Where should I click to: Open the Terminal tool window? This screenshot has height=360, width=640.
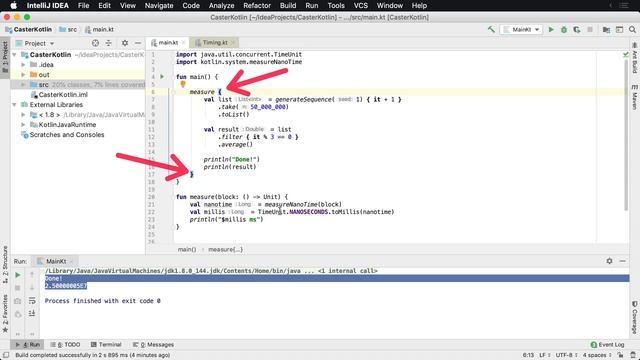pyautogui.click(x=106, y=344)
